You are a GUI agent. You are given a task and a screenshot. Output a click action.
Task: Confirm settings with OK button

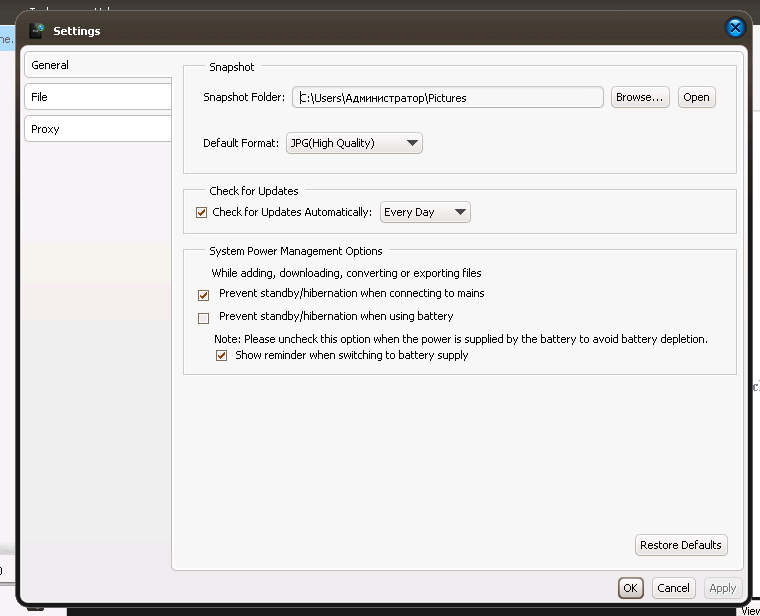click(631, 588)
